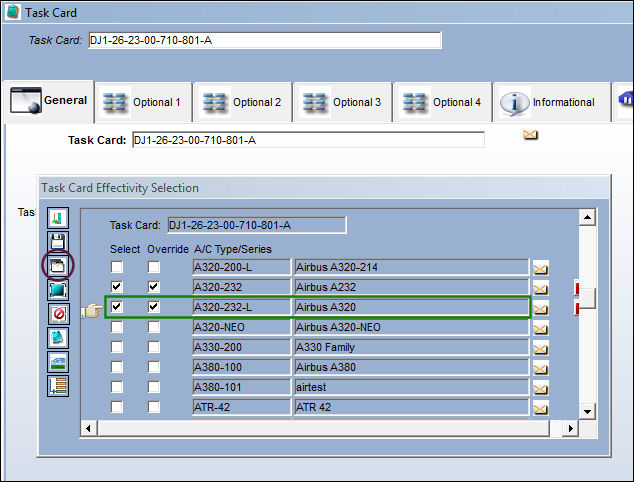Click the landscape picture icon in the toolbar
Screen dimensions: 634x482
58,362
